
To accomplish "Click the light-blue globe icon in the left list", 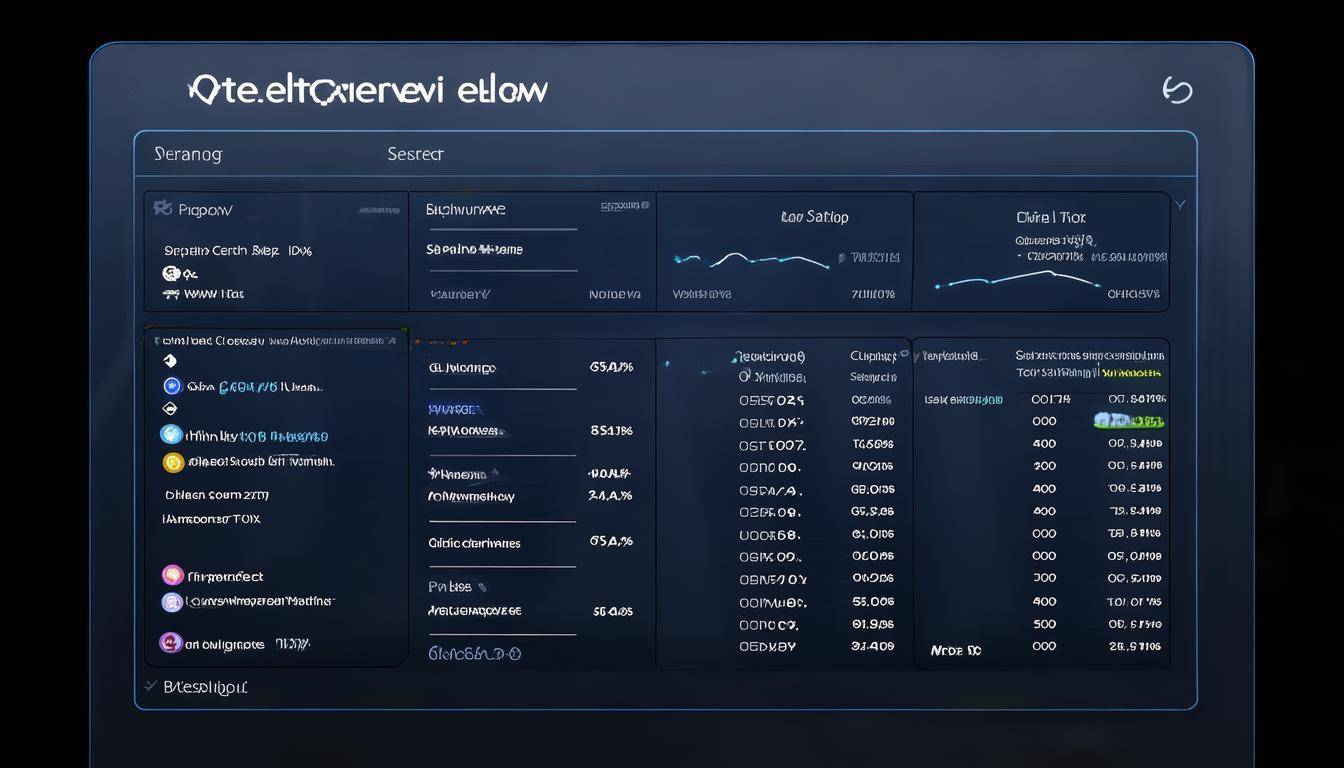I will (171, 434).
